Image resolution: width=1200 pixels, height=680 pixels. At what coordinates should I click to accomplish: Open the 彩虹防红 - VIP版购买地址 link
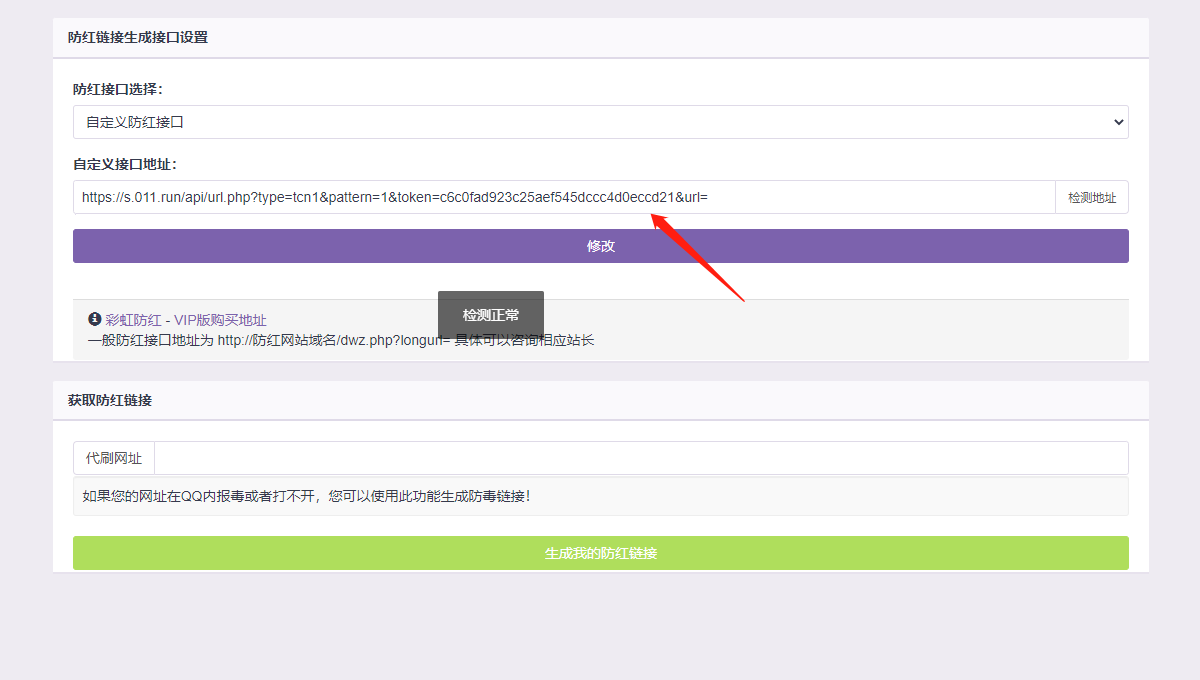click(x=185, y=320)
